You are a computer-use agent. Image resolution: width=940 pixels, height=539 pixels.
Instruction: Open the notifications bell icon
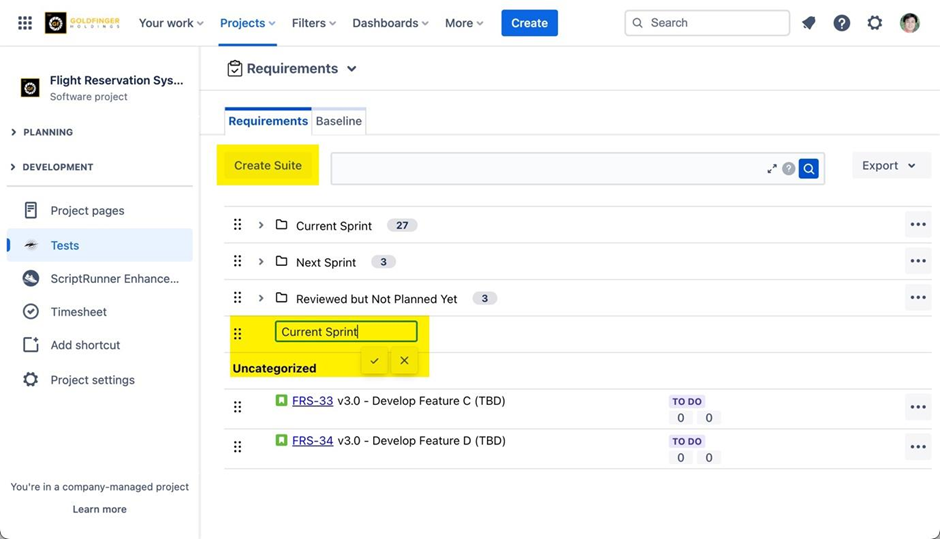click(809, 23)
